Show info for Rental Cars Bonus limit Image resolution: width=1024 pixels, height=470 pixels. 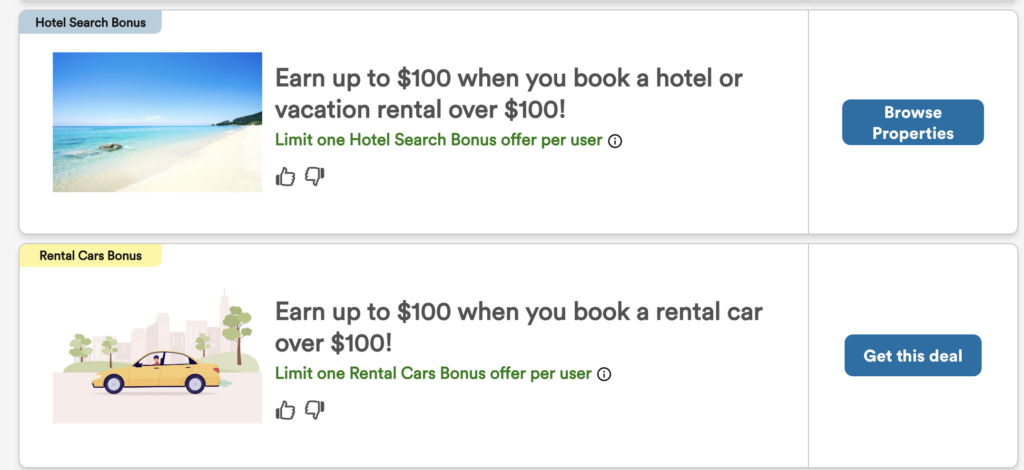point(604,375)
